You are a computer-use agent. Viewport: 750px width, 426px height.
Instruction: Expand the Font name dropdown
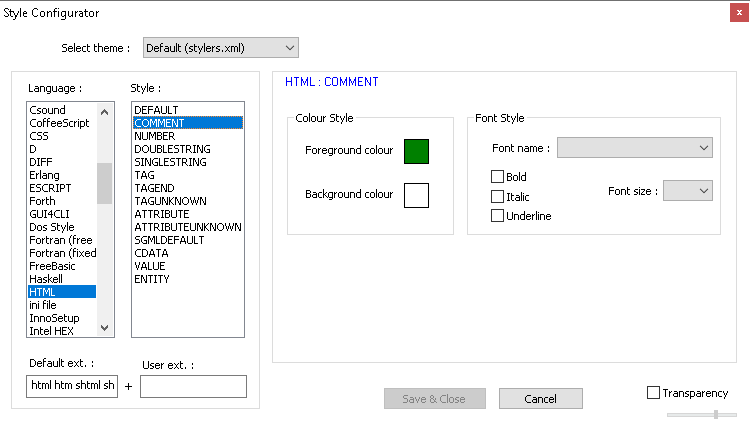(634, 148)
